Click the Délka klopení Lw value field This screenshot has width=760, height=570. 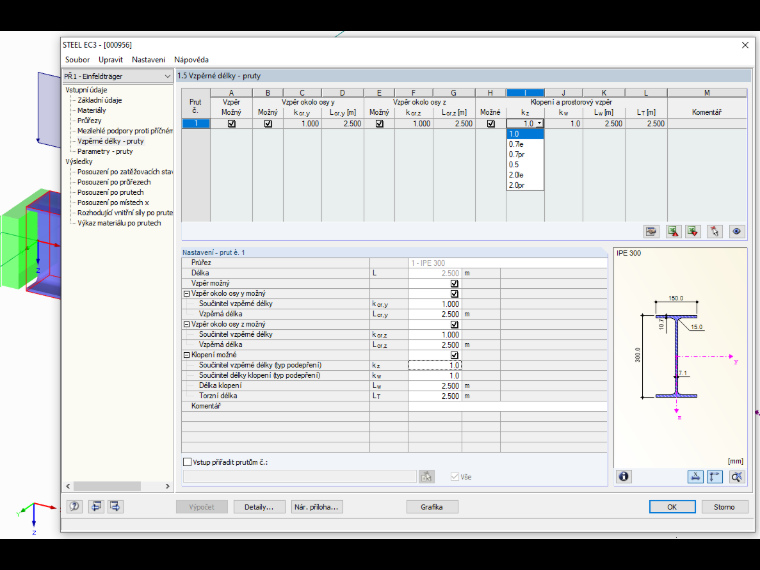[435, 386]
